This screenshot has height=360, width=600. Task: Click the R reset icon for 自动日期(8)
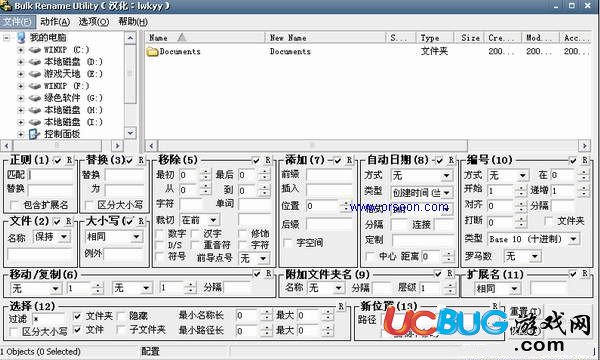[451, 160]
